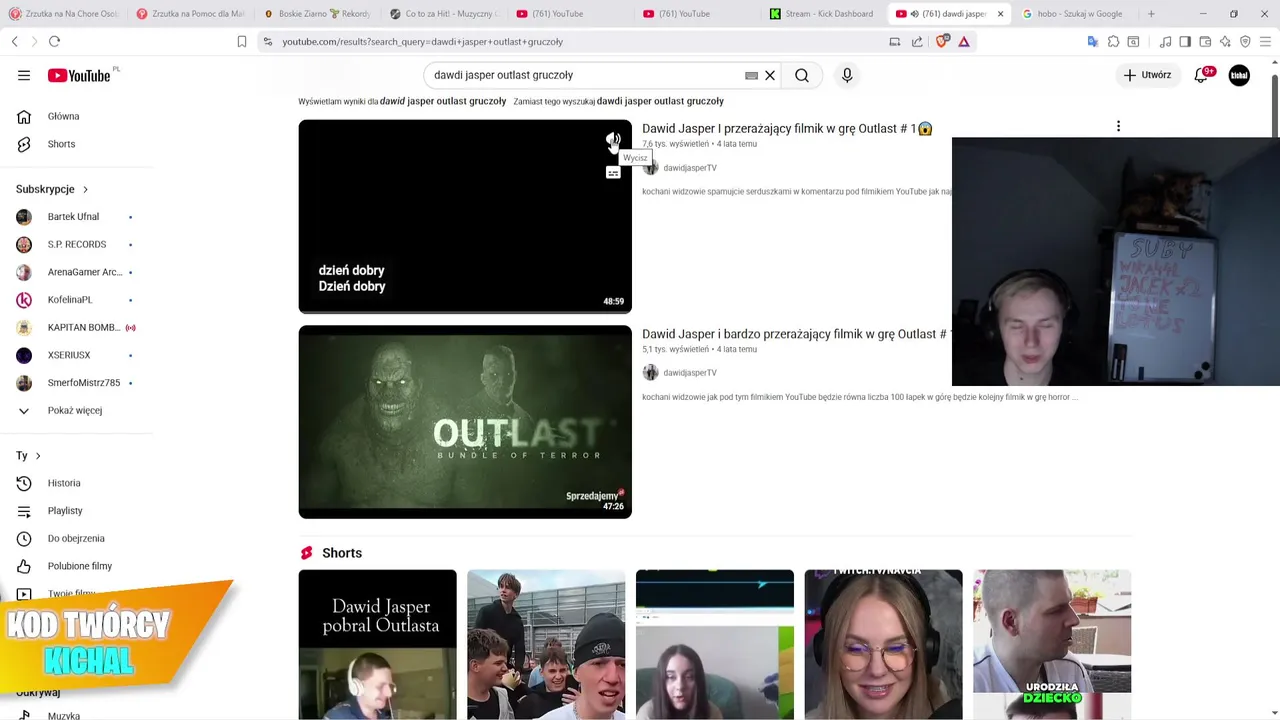The image size is (1280, 720).
Task: Open the notifications bell
Action: click(x=1202, y=75)
